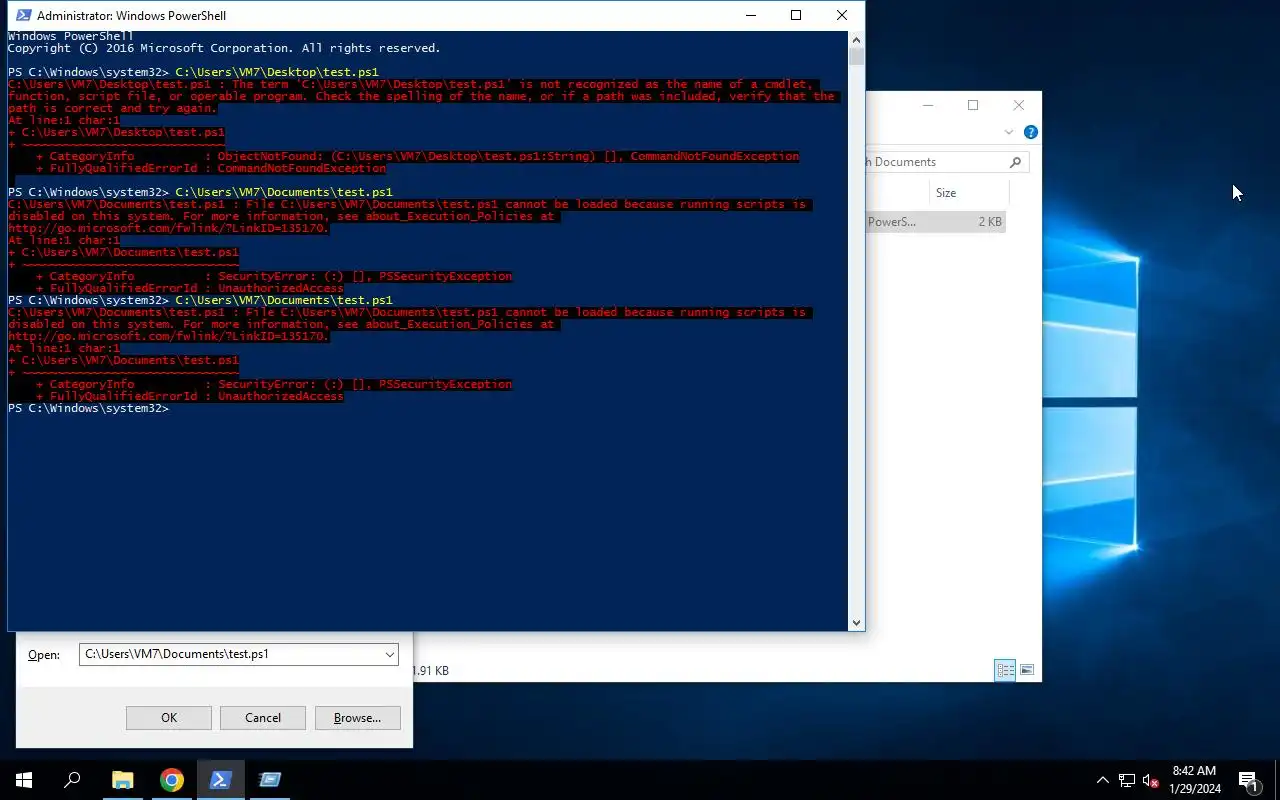Screen dimensions: 1280x800
Task: Close the PowerShell window
Action: [x=842, y=15]
